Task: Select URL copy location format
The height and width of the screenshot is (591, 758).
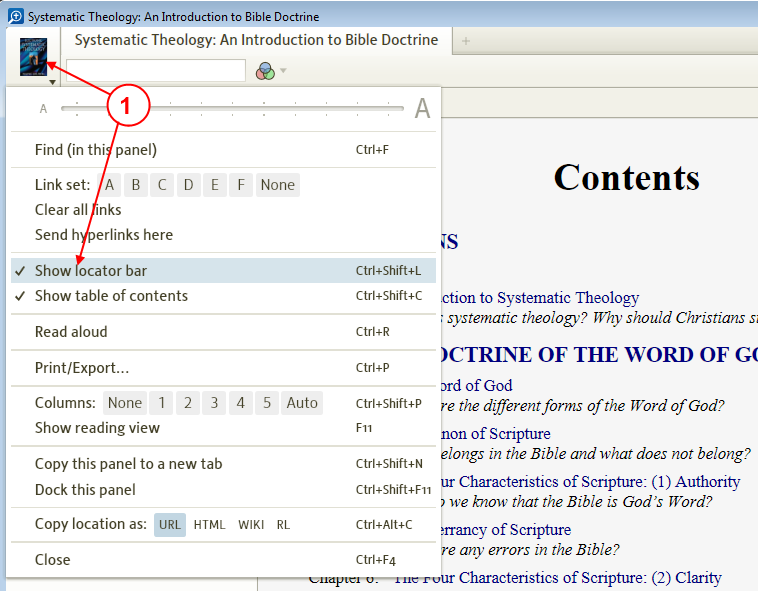Action: [170, 525]
